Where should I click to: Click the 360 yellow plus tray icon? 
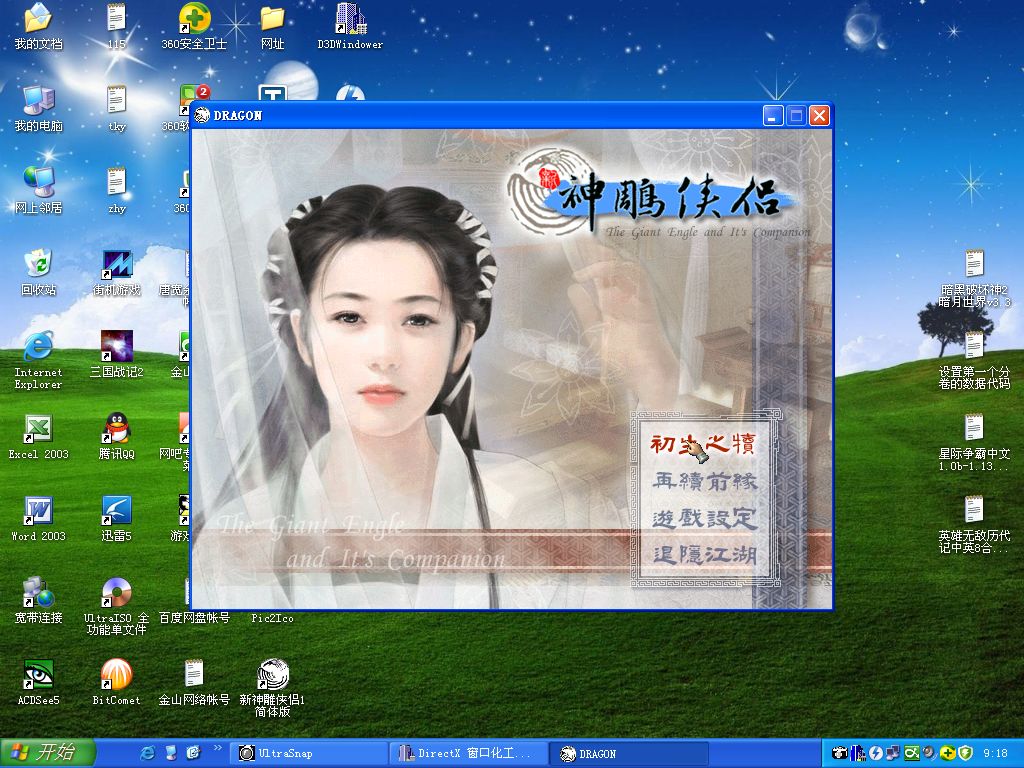(x=948, y=753)
